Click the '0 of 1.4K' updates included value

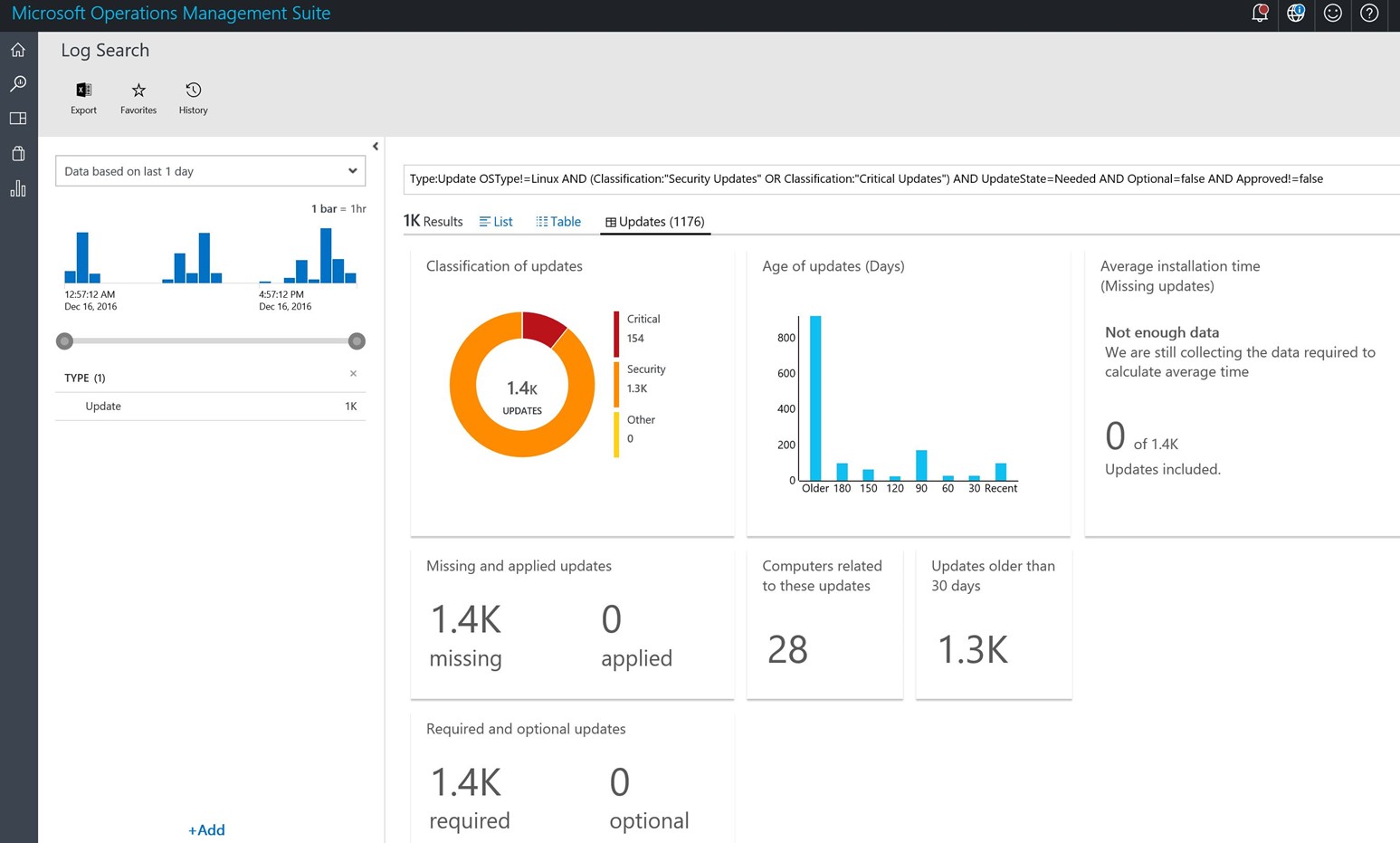coord(1141,437)
